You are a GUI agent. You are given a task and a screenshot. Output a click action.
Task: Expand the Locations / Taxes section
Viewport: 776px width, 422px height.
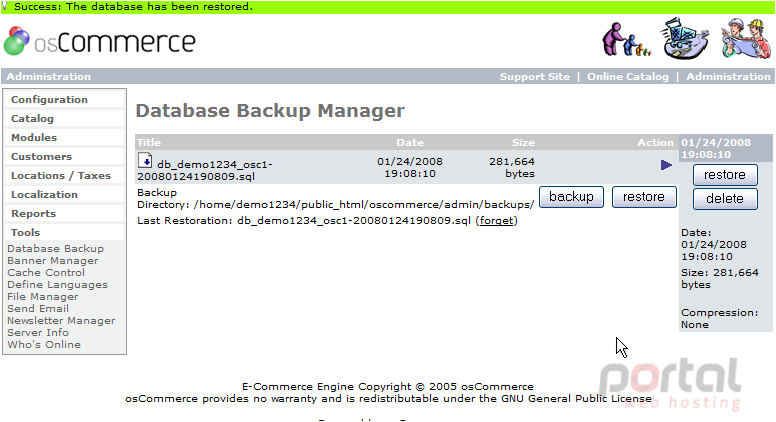pos(61,176)
